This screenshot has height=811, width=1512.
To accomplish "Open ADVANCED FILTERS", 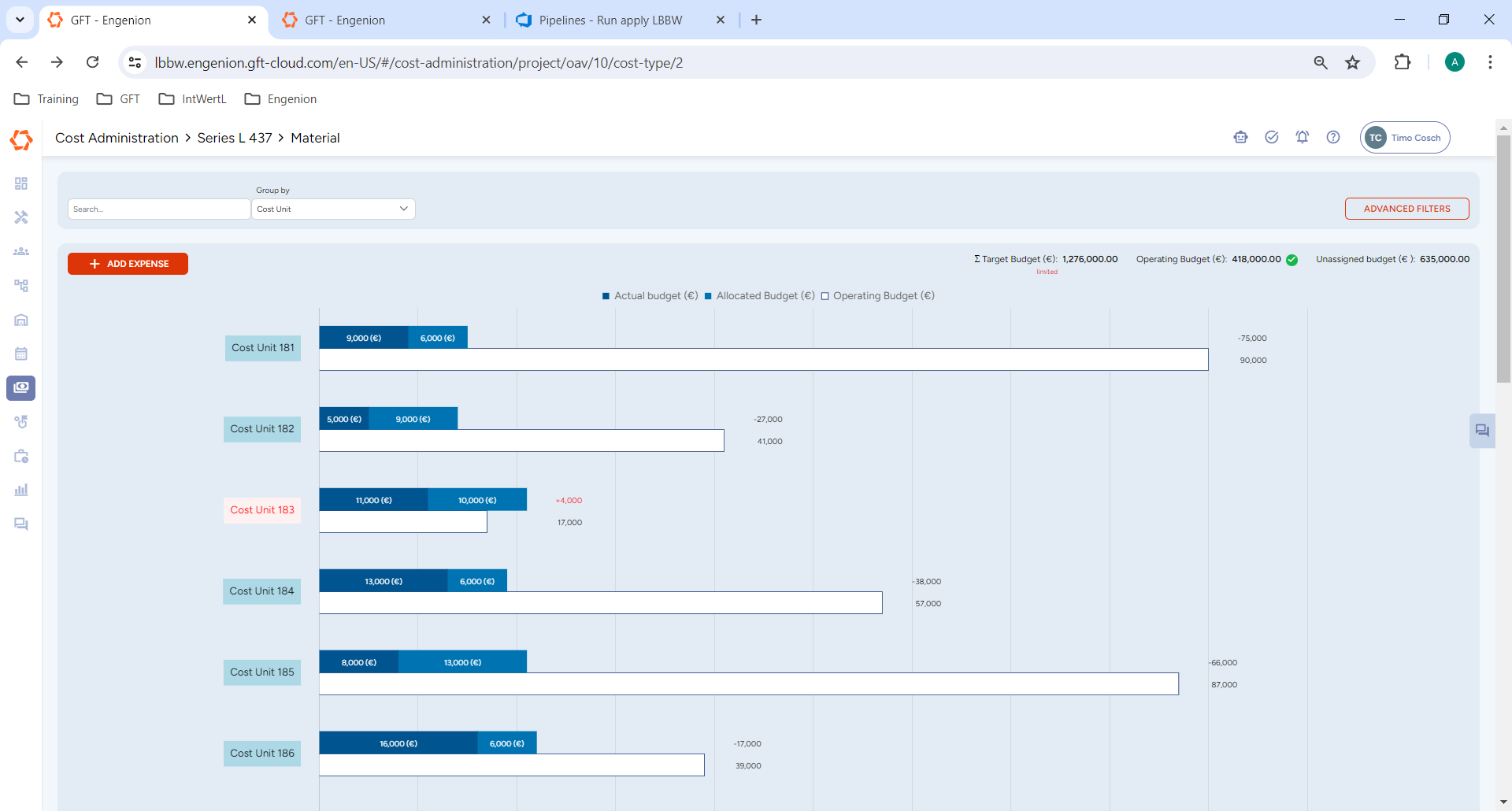I will [1406, 209].
